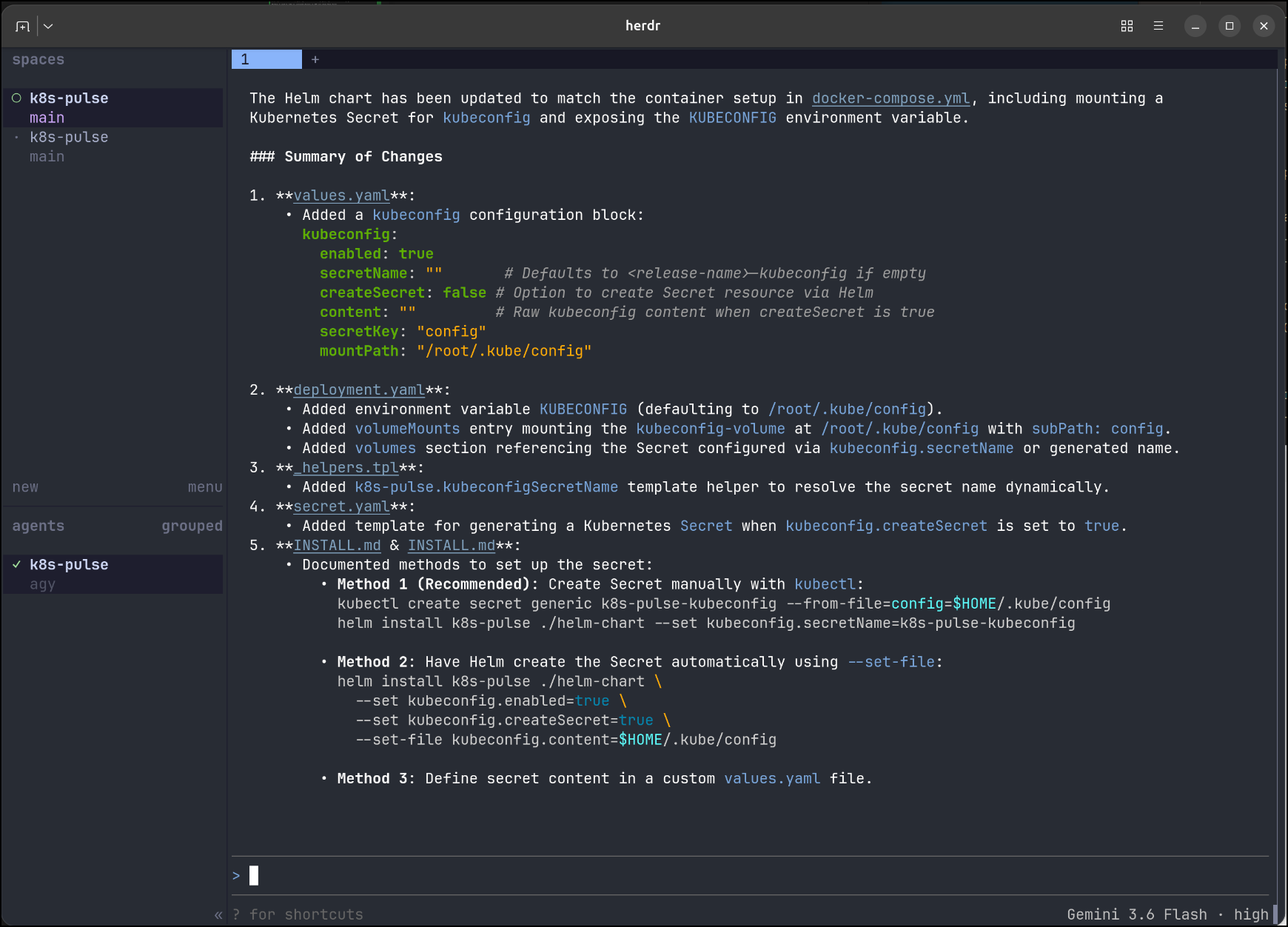The width and height of the screenshot is (1288, 927).
Task: Click the '### Summary of Changes' heading
Action: pyautogui.click(x=346, y=157)
